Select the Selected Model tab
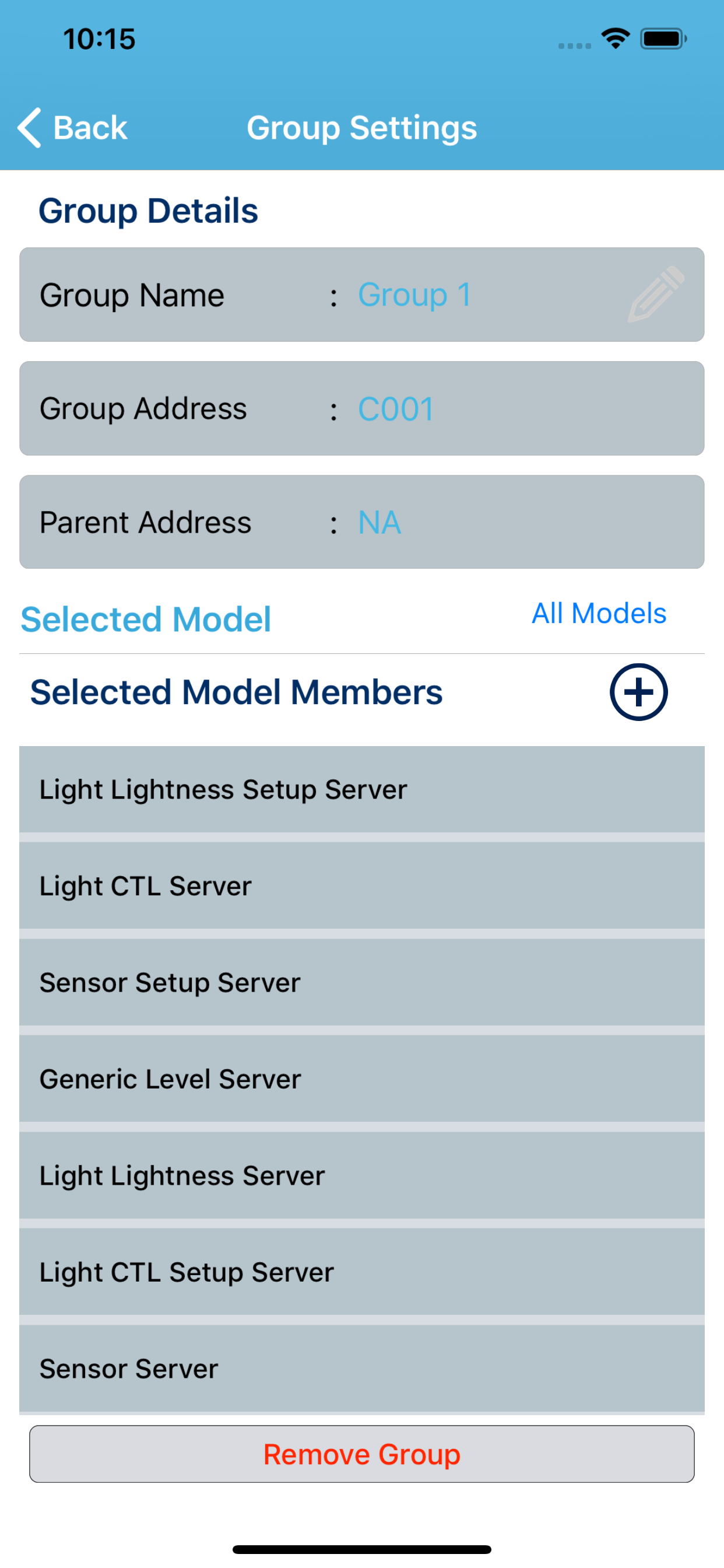Screen dimensions: 724x1568 pos(146,619)
